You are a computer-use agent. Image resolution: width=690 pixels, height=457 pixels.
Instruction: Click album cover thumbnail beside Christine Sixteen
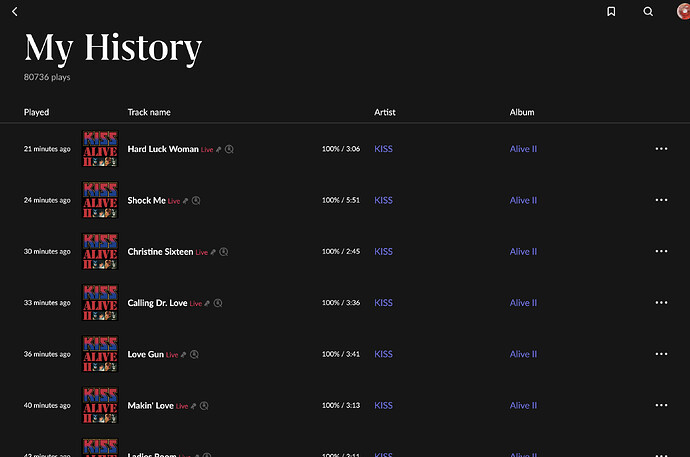(100, 251)
